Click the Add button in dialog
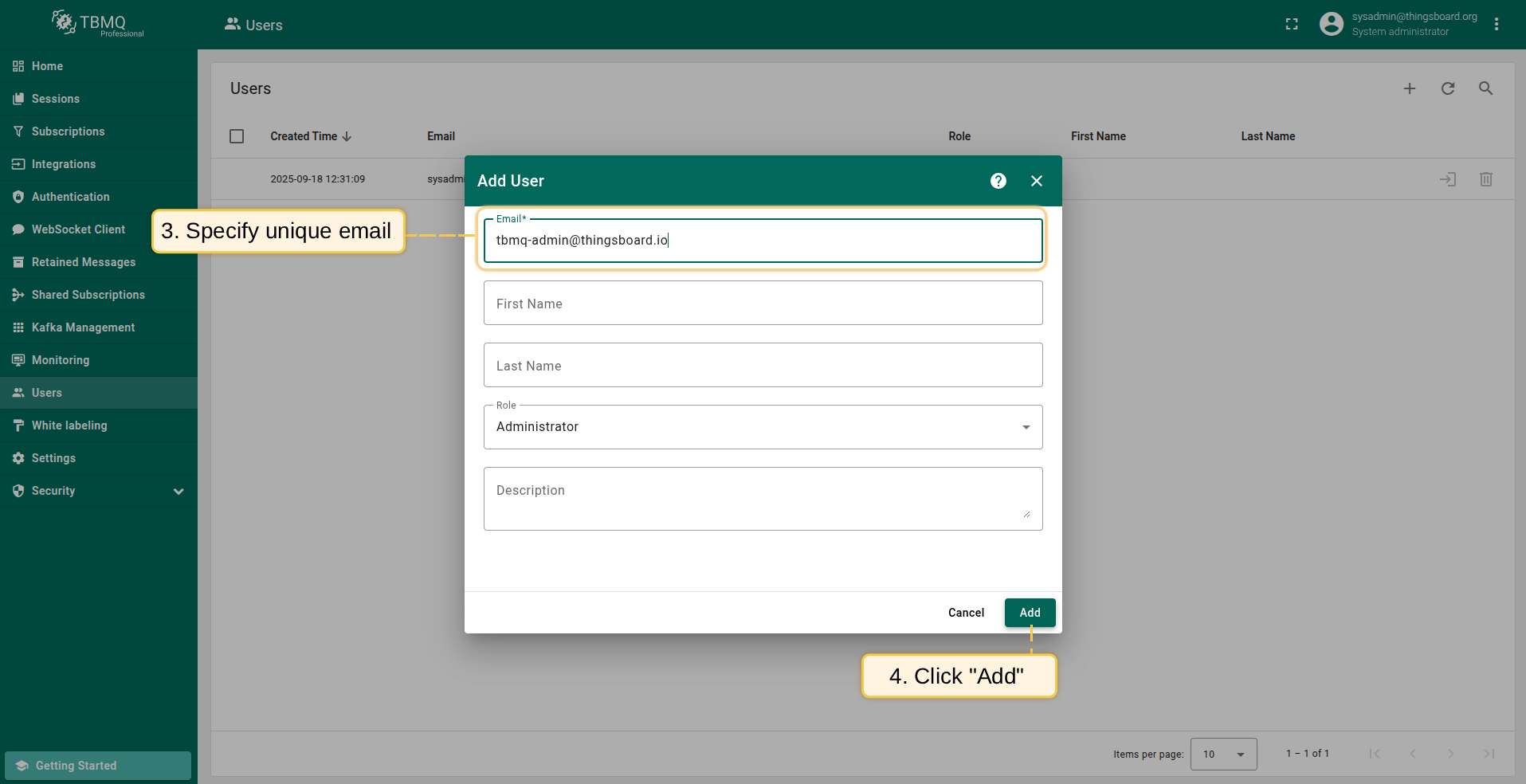 (1030, 613)
